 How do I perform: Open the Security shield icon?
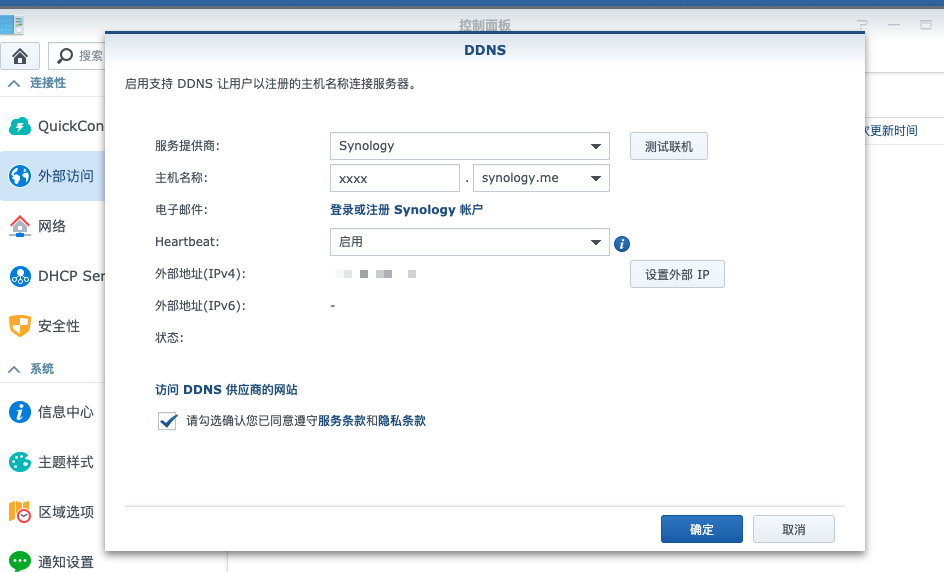tap(20, 326)
